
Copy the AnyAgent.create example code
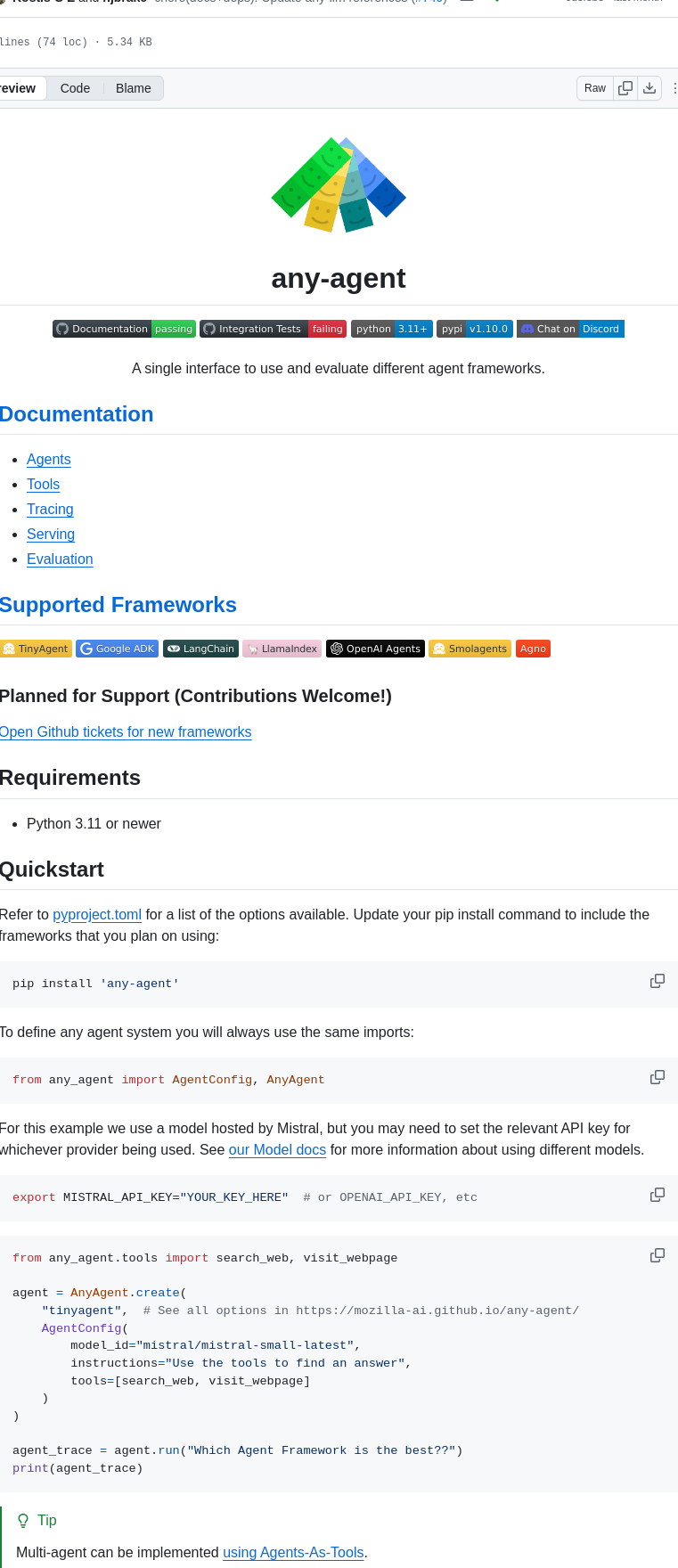tap(657, 1255)
